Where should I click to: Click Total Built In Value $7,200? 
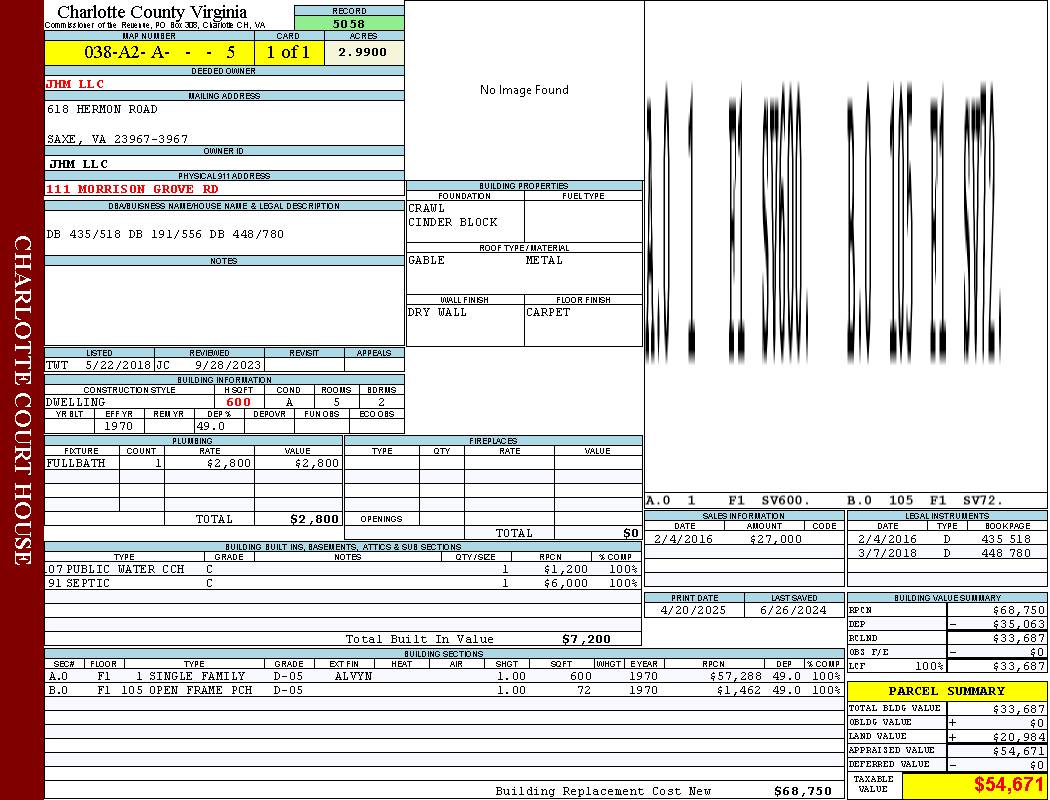[x=586, y=639]
